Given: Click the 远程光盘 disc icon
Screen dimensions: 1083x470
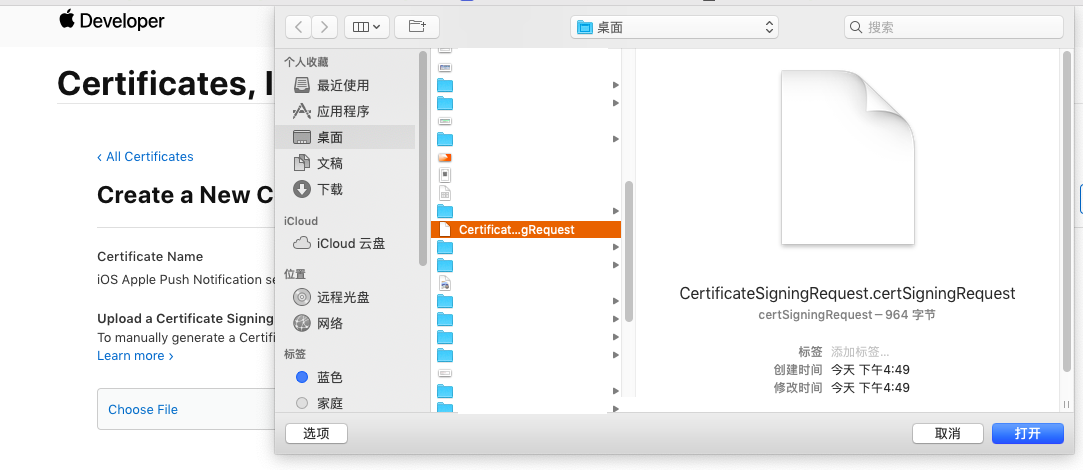Looking at the screenshot, I should tap(302, 297).
